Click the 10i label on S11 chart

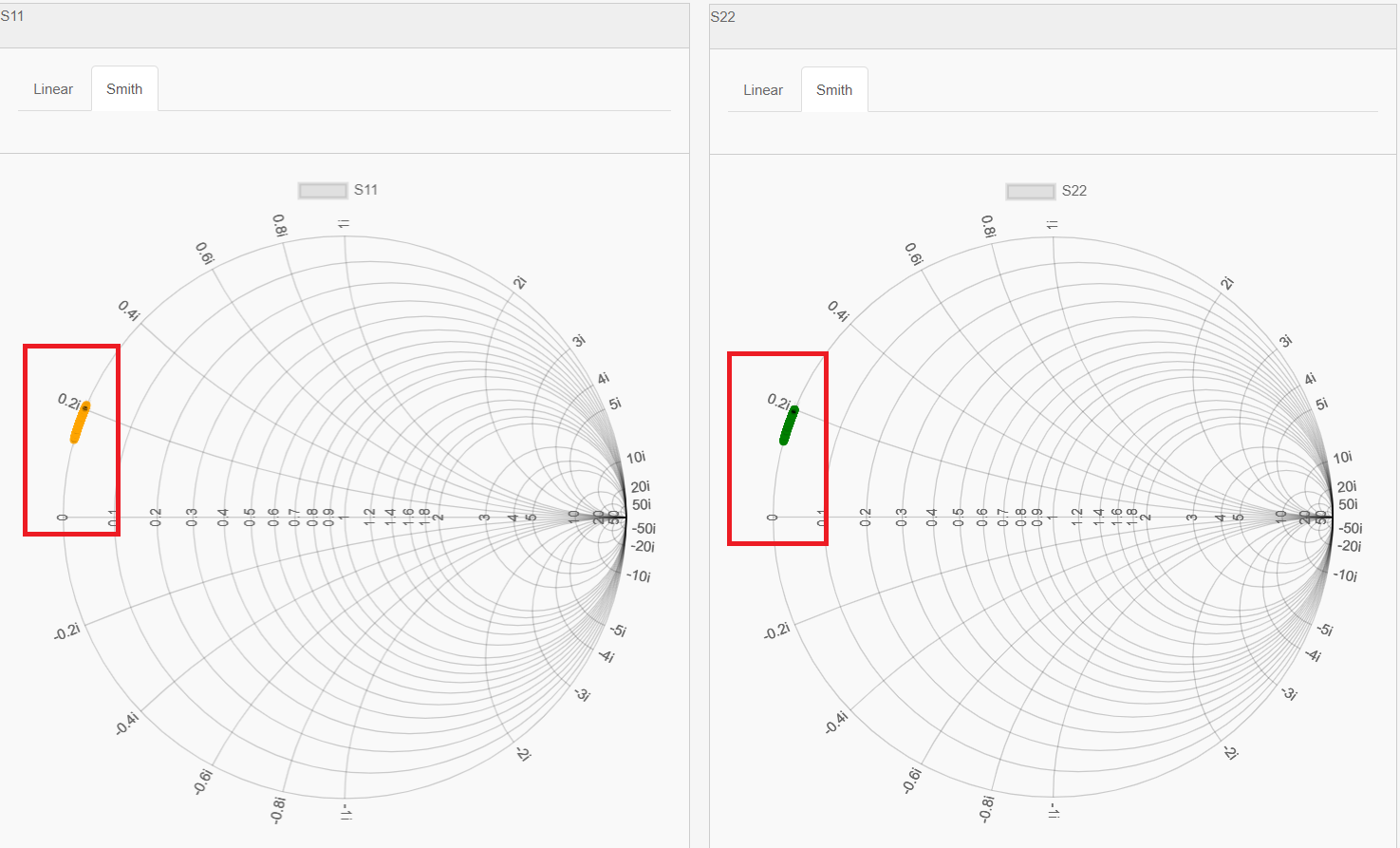636,458
